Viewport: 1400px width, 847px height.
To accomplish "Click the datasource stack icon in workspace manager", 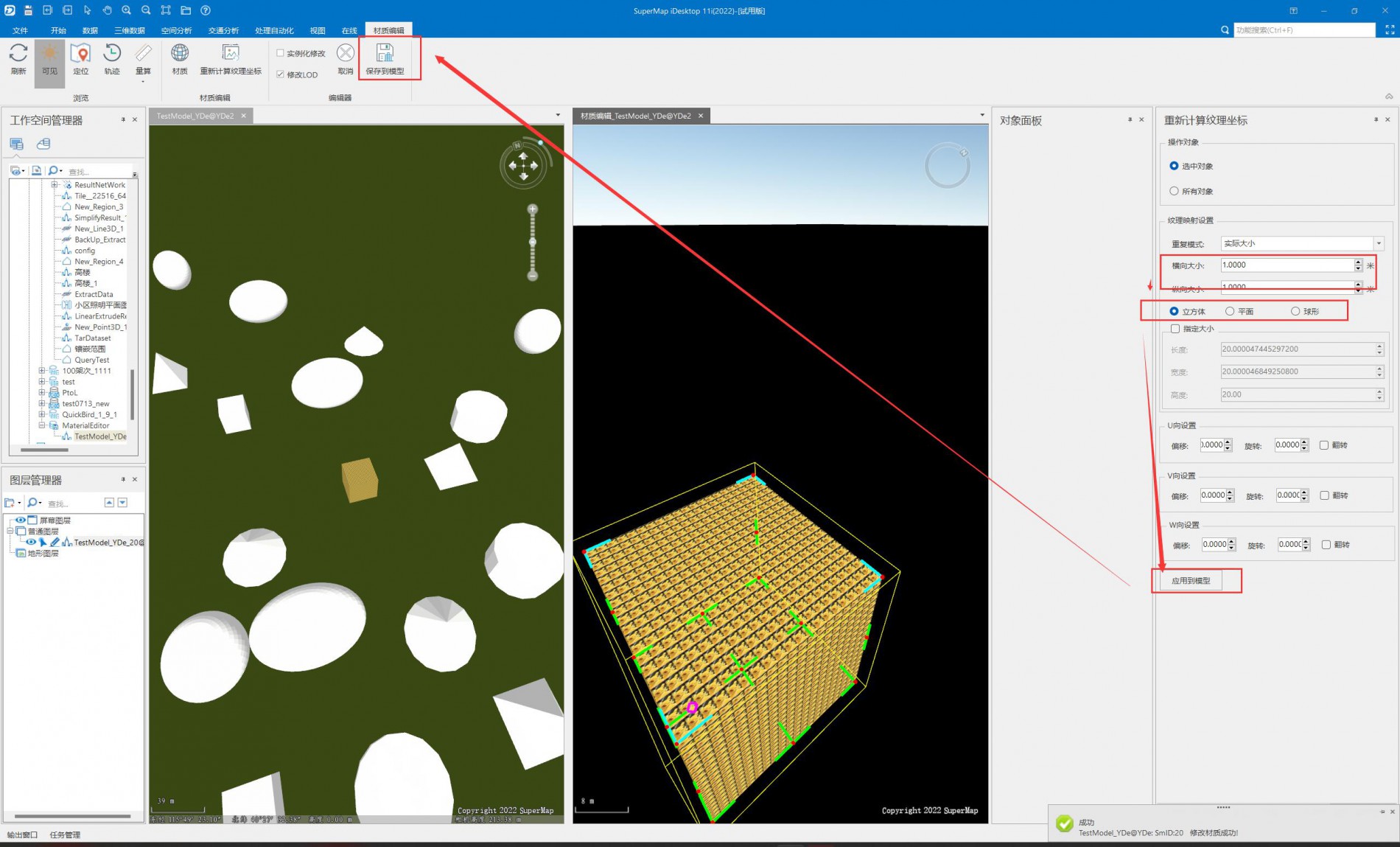I will click(x=43, y=144).
